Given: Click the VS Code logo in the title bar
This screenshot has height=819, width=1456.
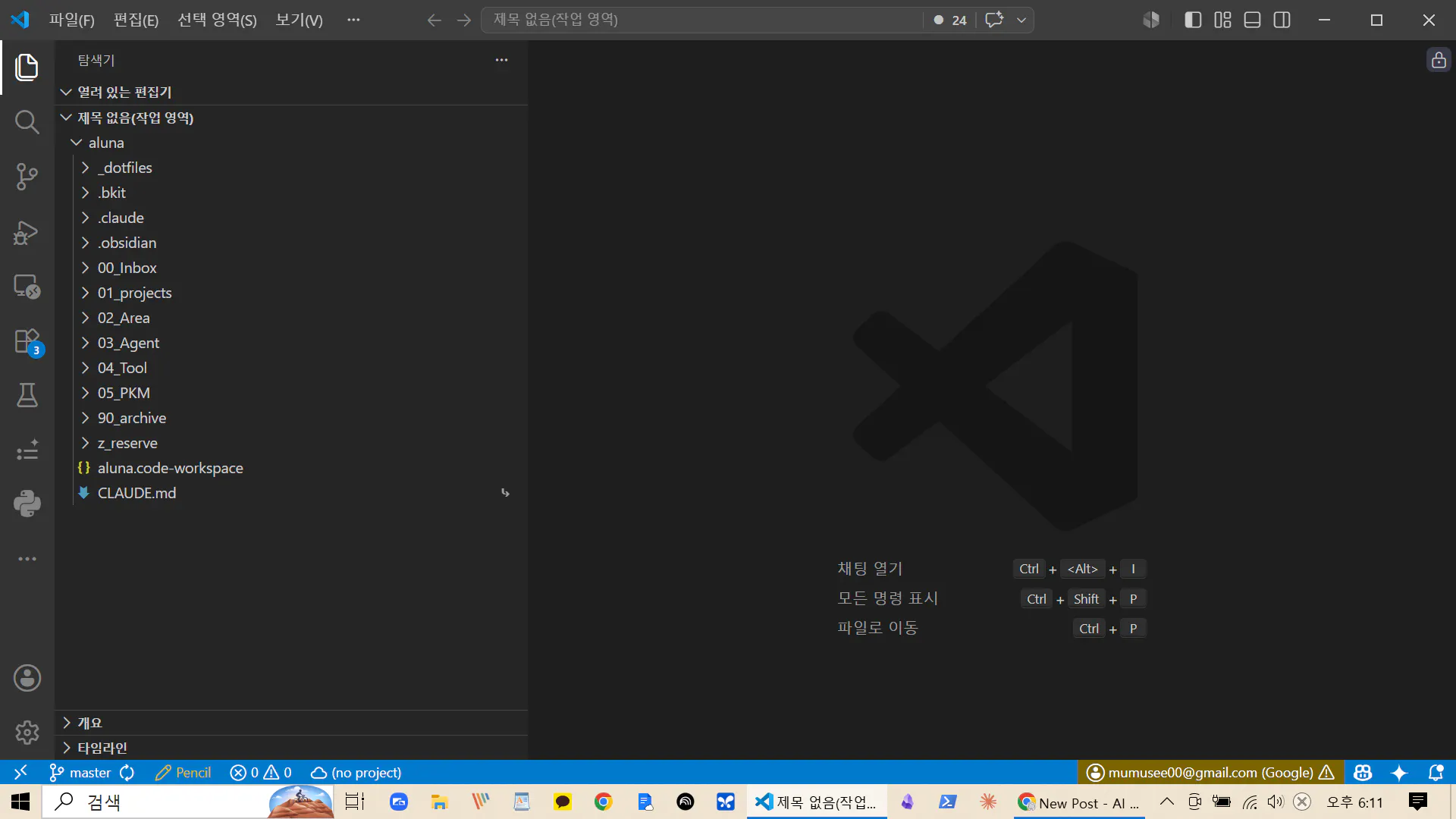Looking at the screenshot, I should coord(20,20).
